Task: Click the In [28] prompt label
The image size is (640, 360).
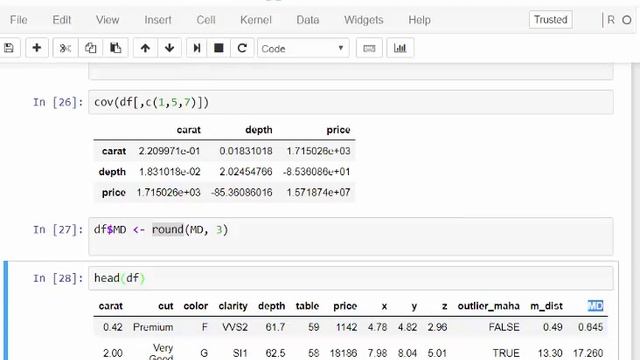Action: pos(58,278)
